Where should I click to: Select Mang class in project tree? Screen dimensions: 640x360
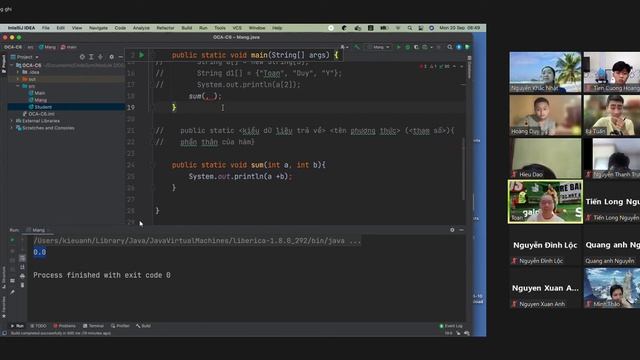38,100
